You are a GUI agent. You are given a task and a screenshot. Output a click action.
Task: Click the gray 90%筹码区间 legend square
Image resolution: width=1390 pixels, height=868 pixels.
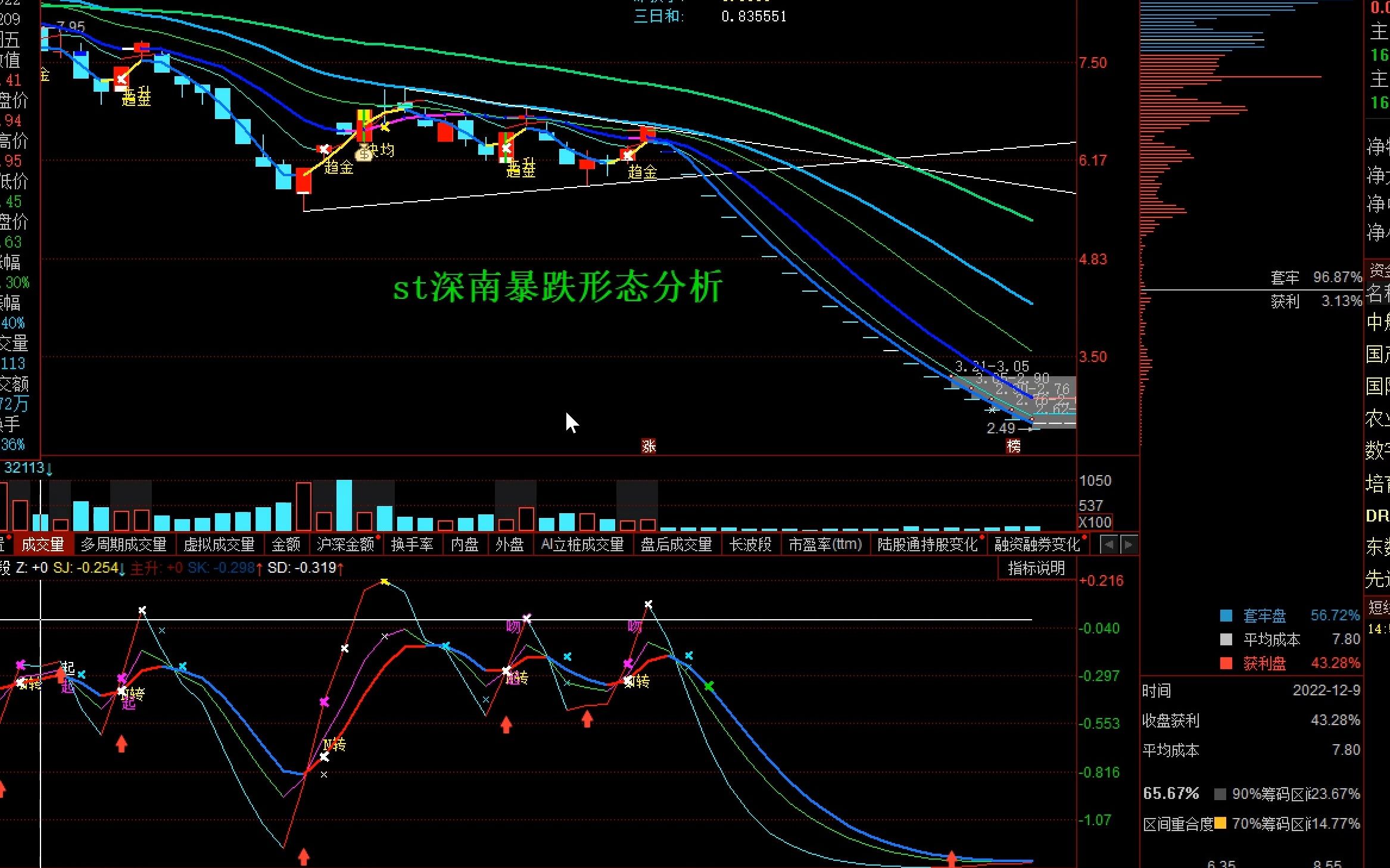pyautogui.click(x=1220, y=794)
